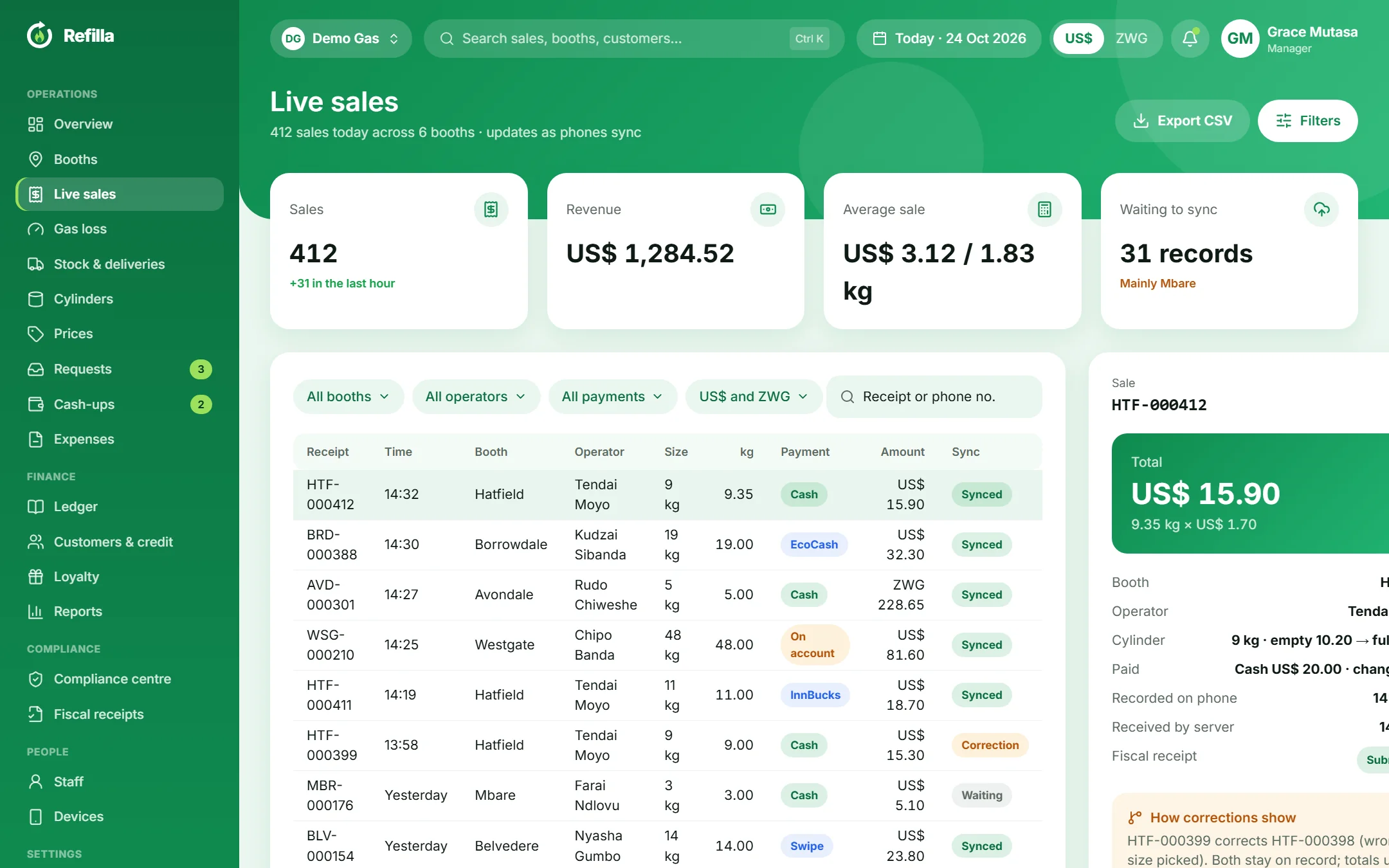Viewport: 1389px width, 868px height.
Task: Click the Prices tag icon
Action: pyautogui.click(x=36, y=334)
